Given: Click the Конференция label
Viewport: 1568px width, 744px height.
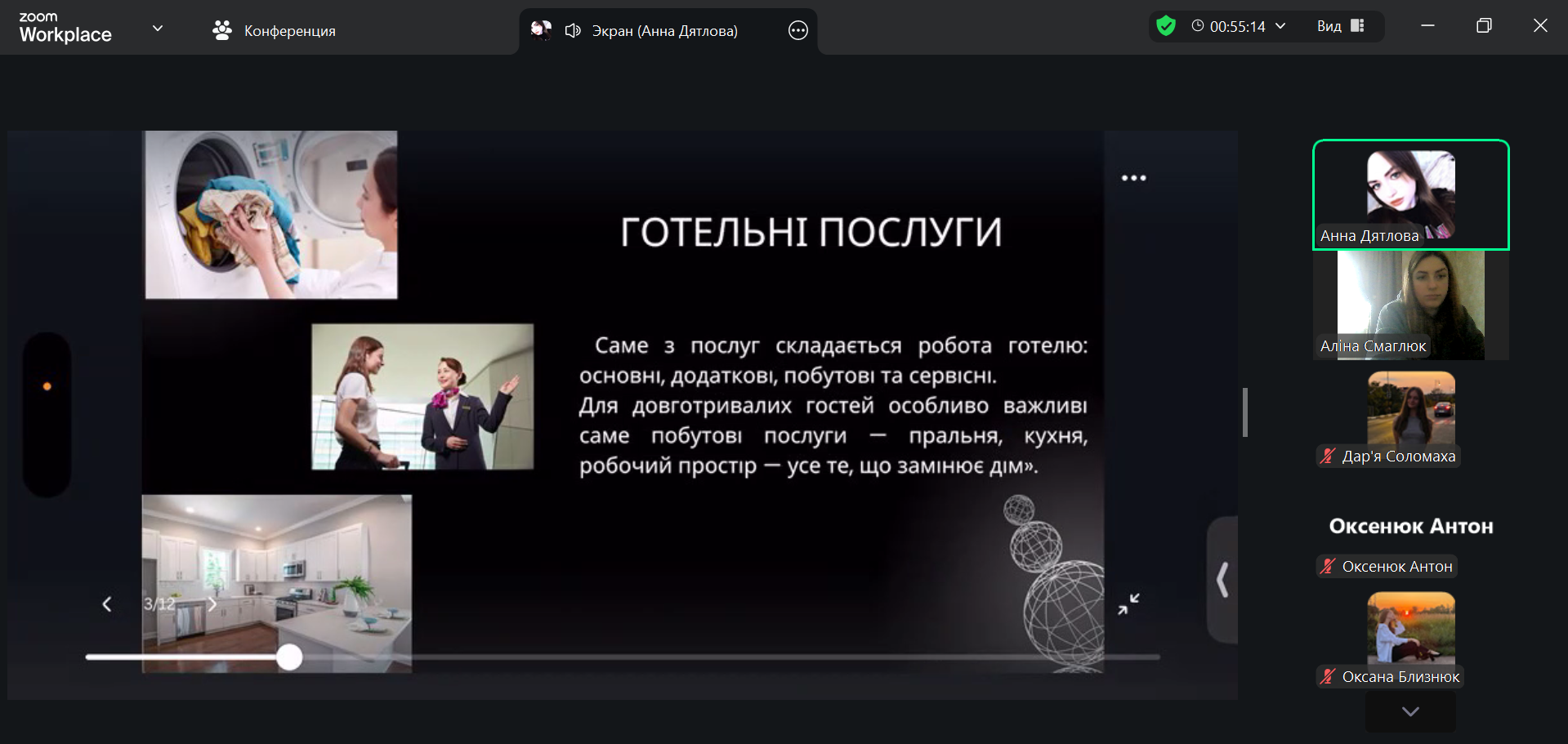Looking at the screenshot, I should pyautogui.click(x=289, y=31).
